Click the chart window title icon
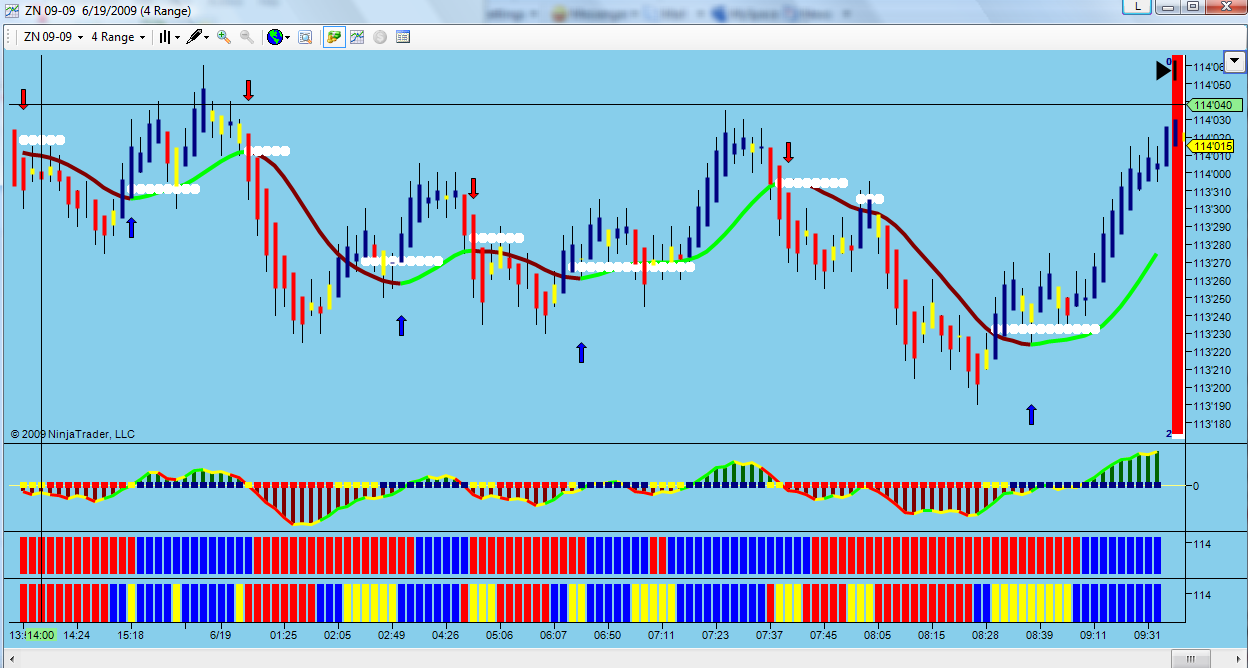 11,9
